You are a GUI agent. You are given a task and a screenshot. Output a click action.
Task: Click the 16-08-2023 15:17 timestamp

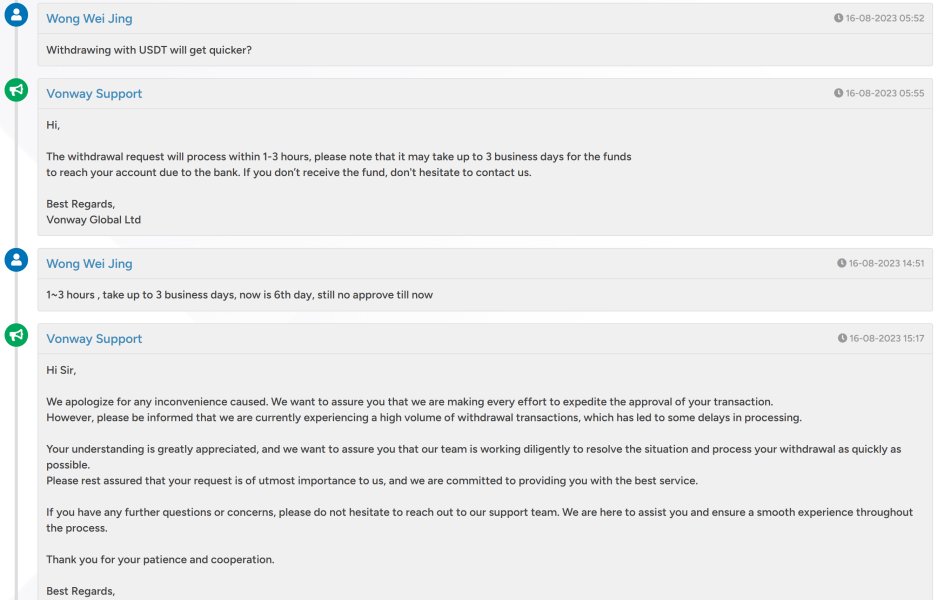[886, 338]
